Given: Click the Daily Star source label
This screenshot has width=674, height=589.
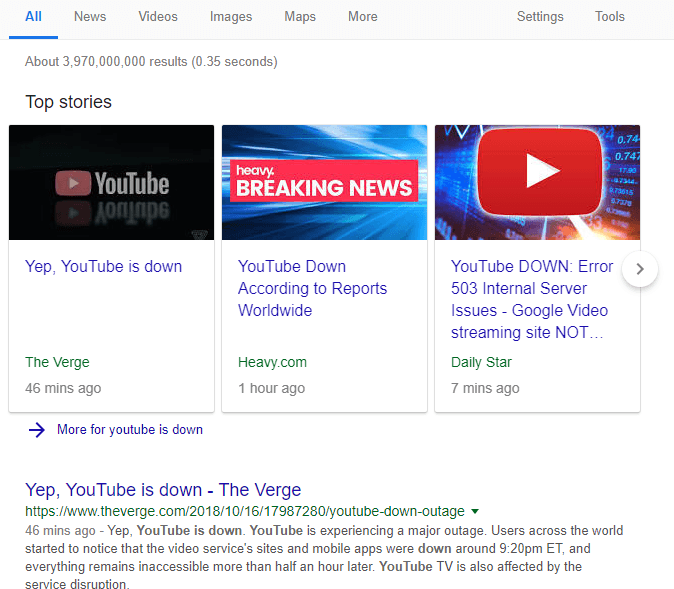Looking at the screenshot, I should pos(481,362).
